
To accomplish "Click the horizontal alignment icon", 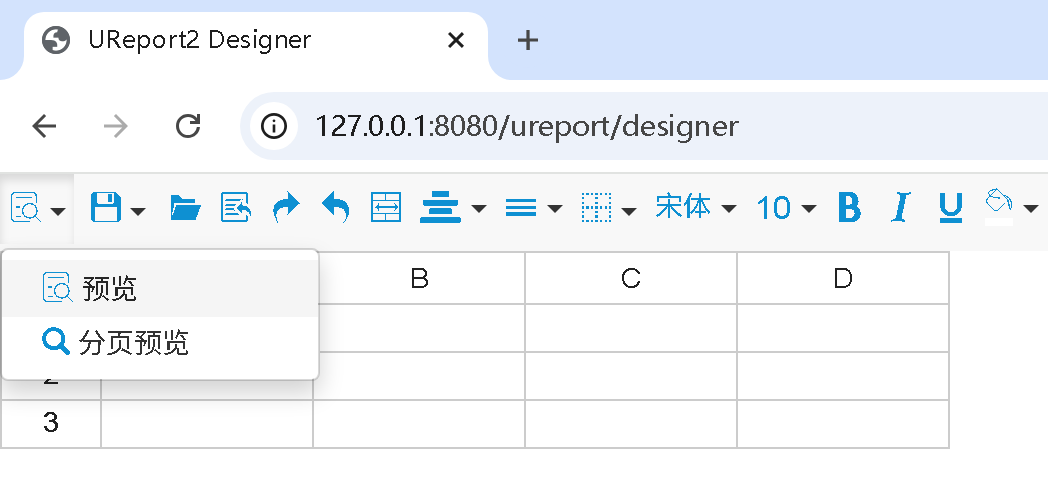I will [x=440, y=208].
